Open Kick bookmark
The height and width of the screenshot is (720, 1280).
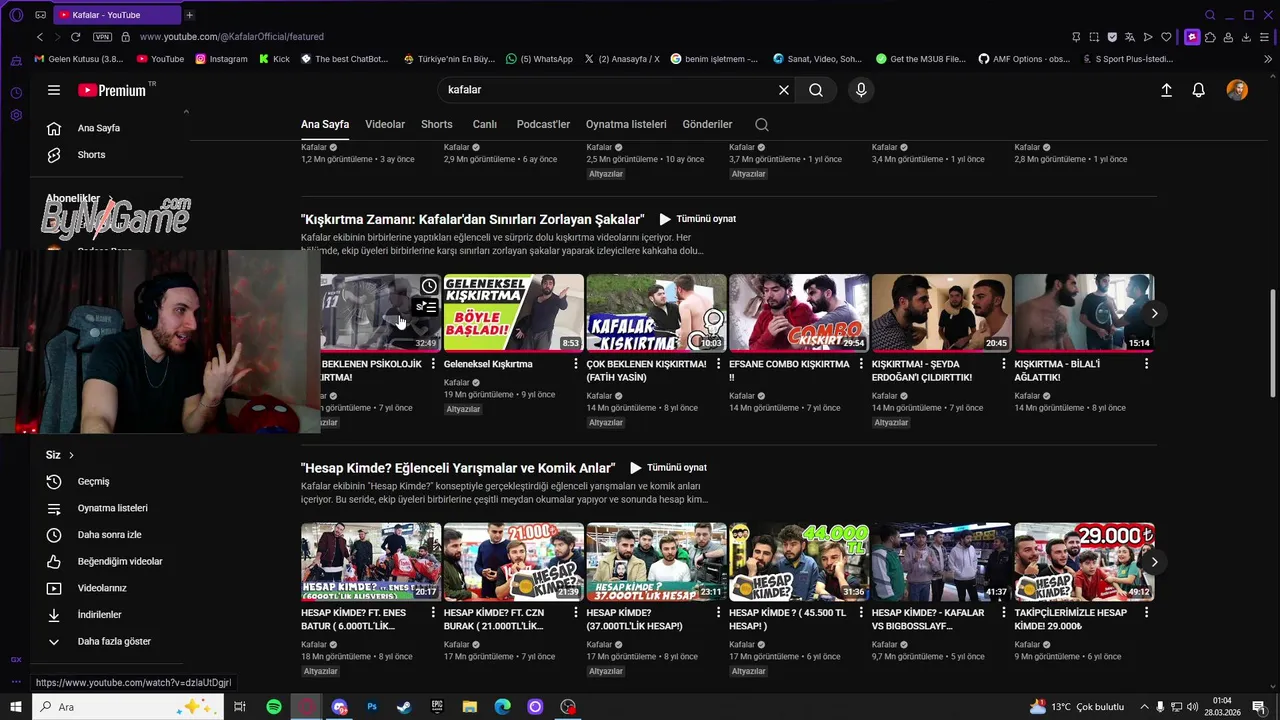[x=274, y=59]
